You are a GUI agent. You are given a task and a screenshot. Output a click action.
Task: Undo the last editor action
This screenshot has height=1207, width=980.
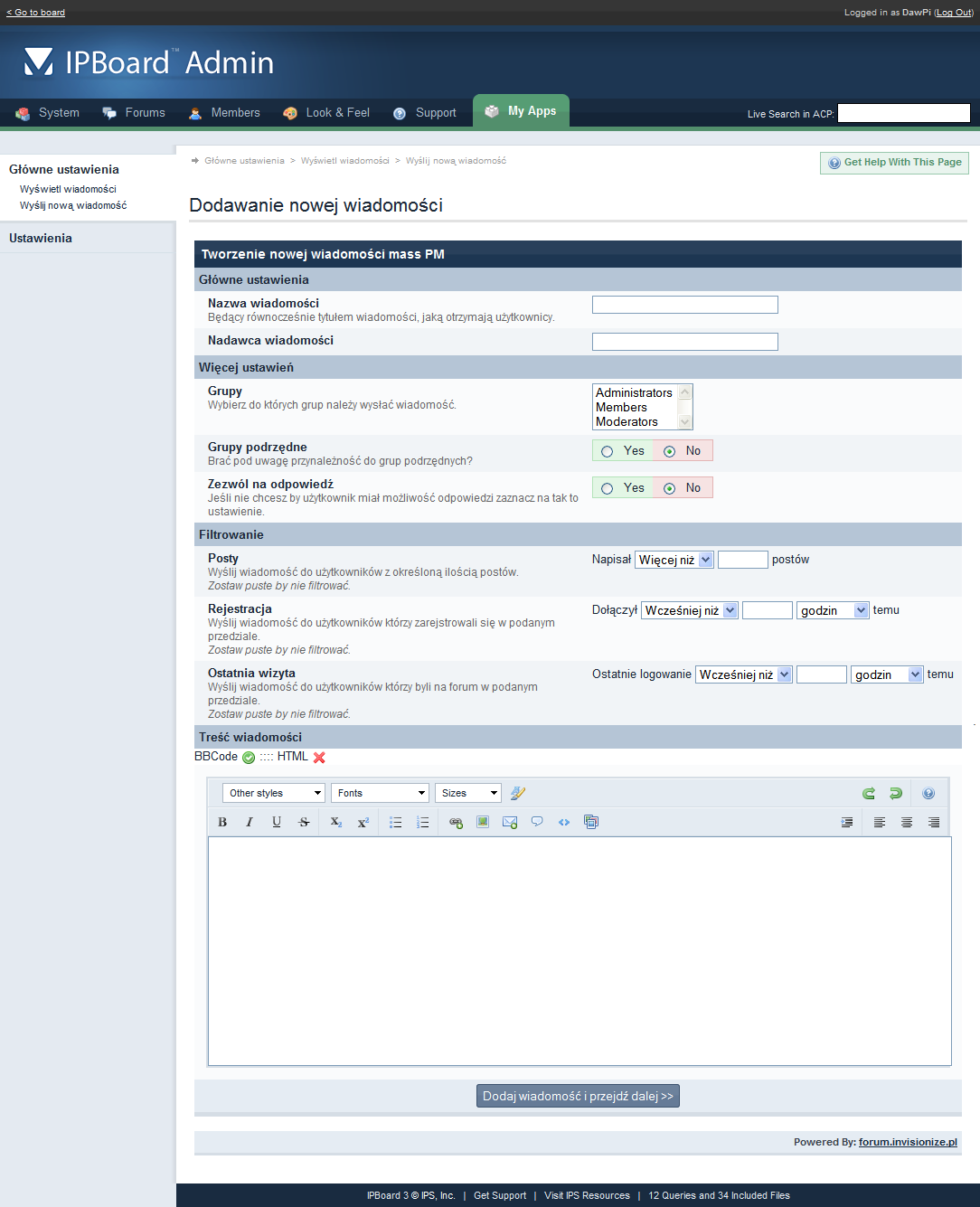pyautogui.click(x=869, y=793)
